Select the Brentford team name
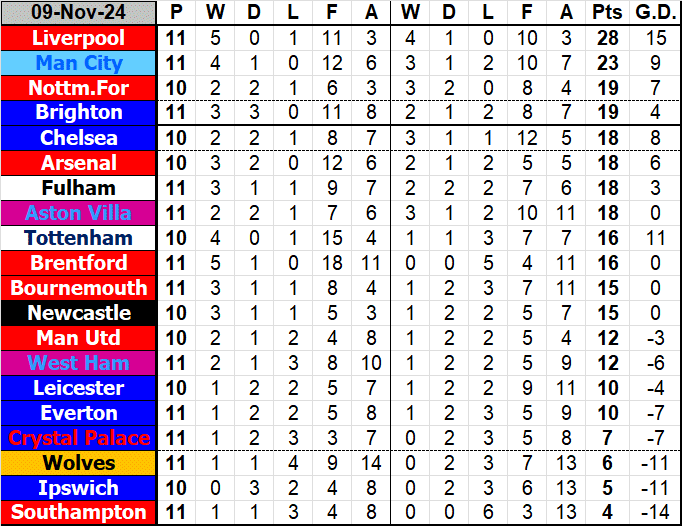The width and height of the screenshot is (682, 526). pyautogui.click(x=79, y=263)
